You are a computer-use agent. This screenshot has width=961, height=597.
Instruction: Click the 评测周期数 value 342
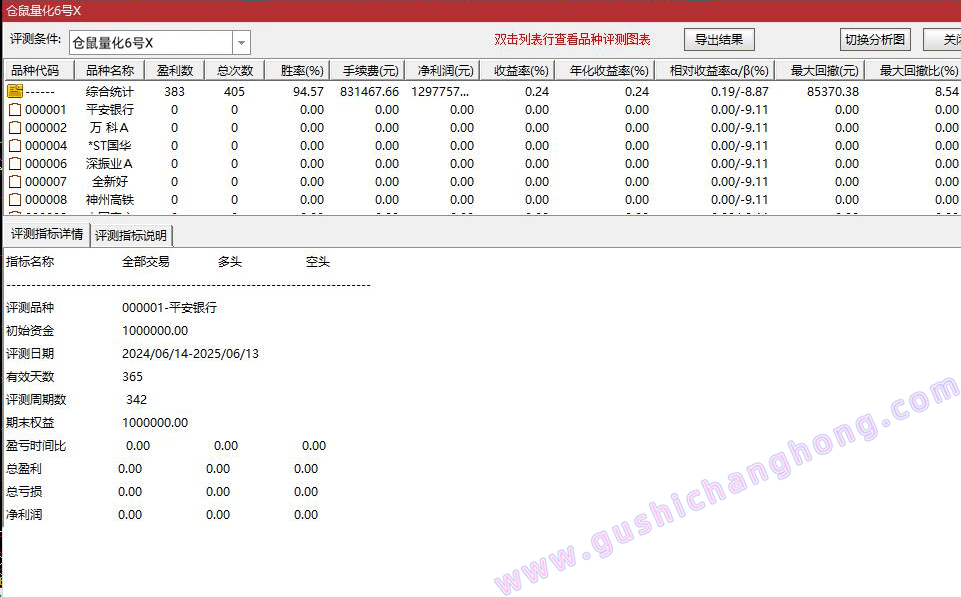137,400
